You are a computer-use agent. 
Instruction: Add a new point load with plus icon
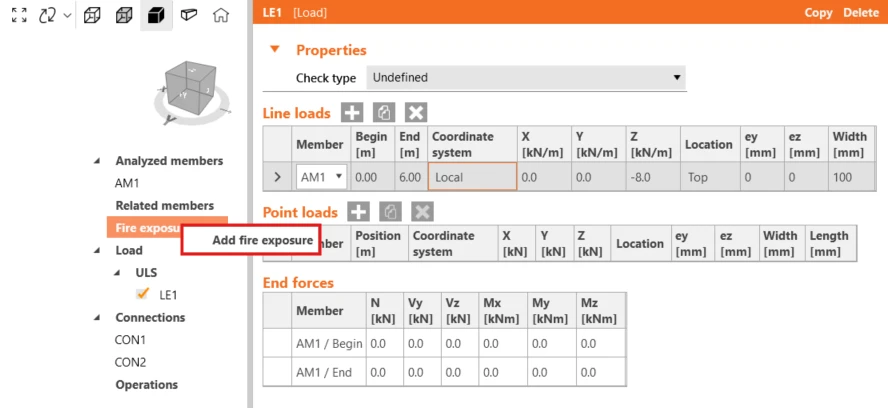point(358,212)
